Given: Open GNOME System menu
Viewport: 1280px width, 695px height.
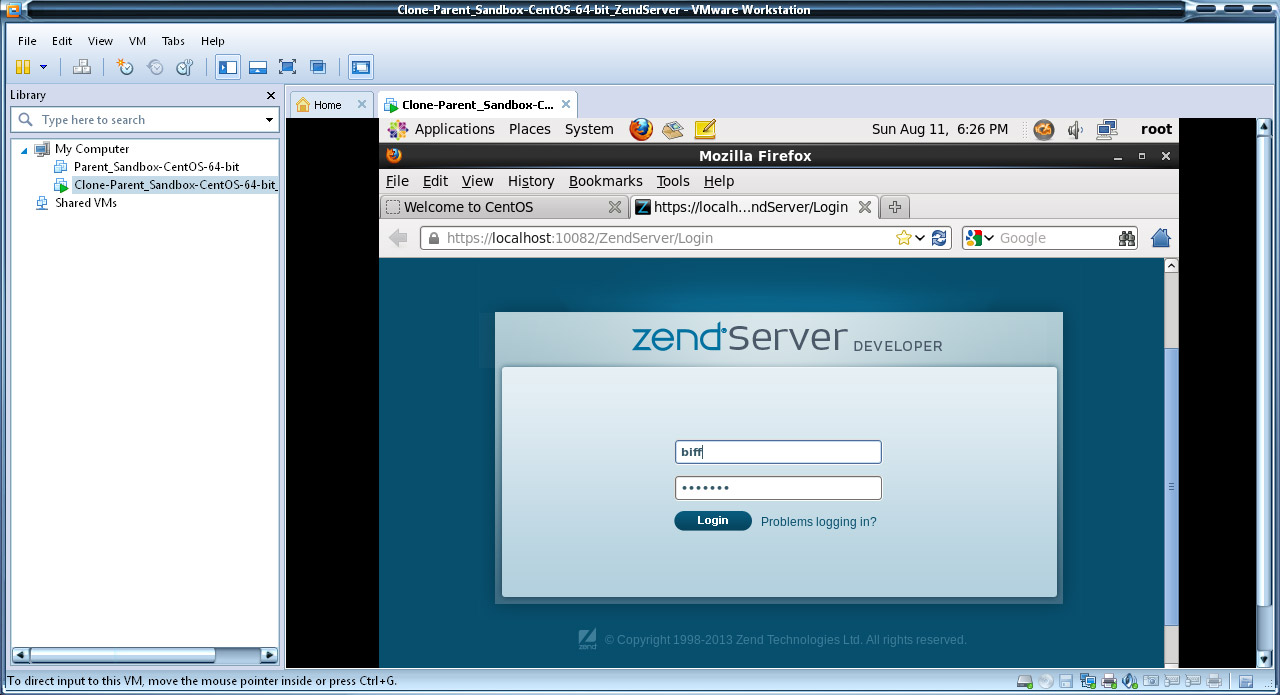Looking at the screenshot, I should (589, 129).
